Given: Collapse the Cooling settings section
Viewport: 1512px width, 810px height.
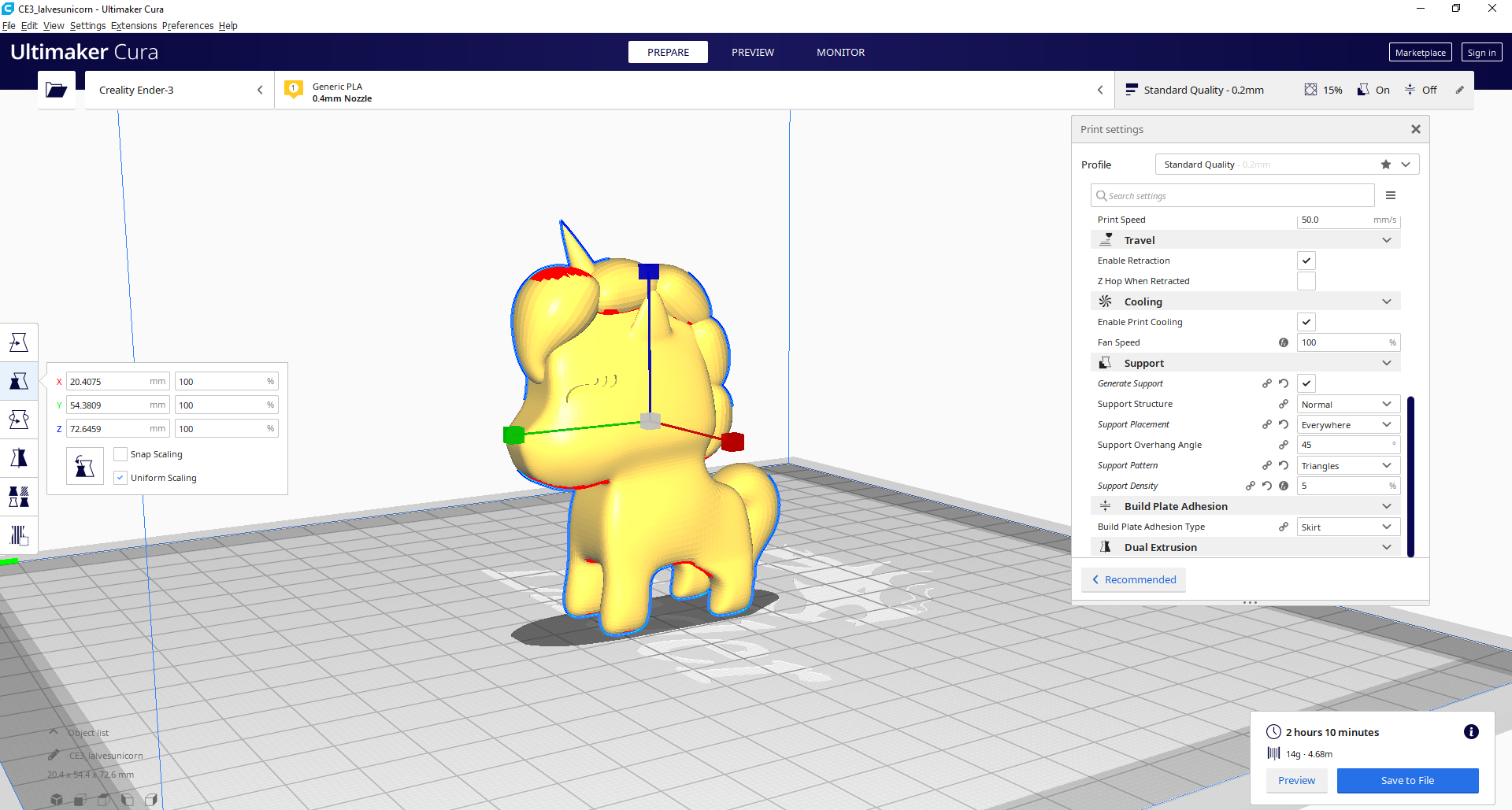Looking at the screenshot, I should click(x=1246, y=301).
